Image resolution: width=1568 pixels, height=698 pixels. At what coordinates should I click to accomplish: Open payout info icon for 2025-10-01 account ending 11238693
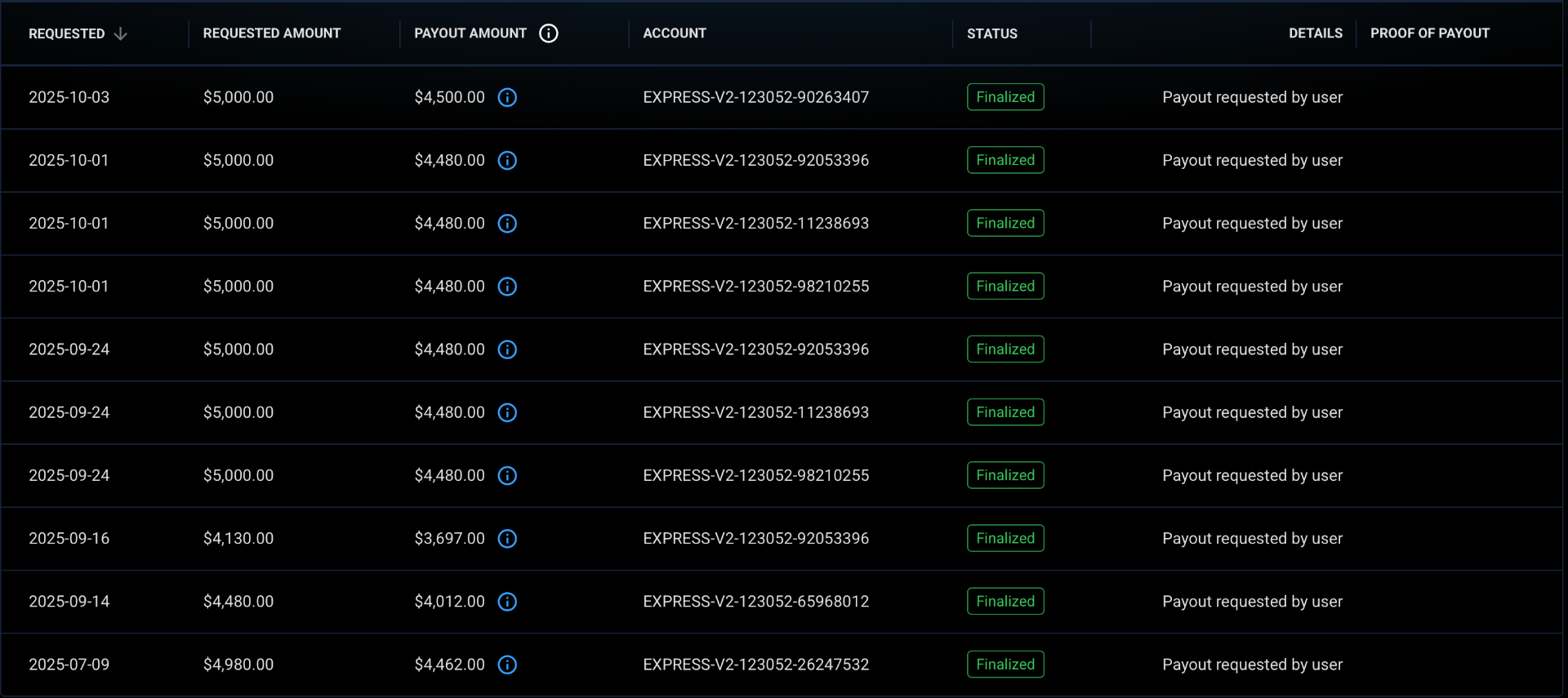point(507,224)
